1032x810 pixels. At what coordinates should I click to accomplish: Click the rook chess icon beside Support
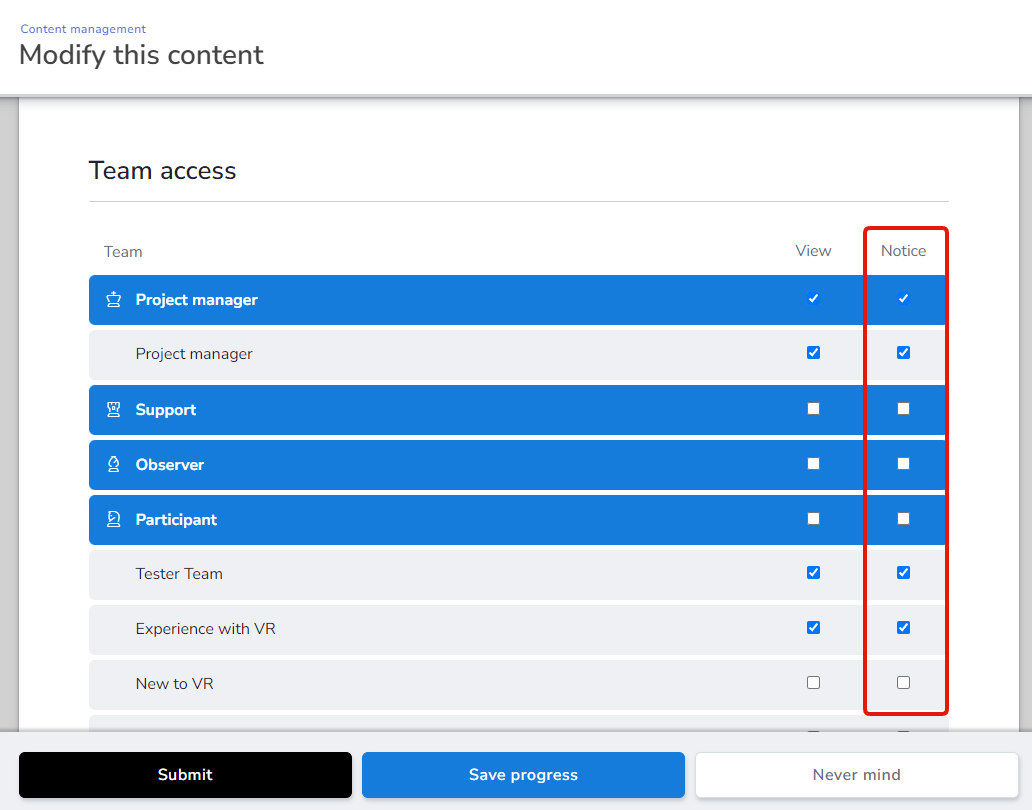coord(114,409)
